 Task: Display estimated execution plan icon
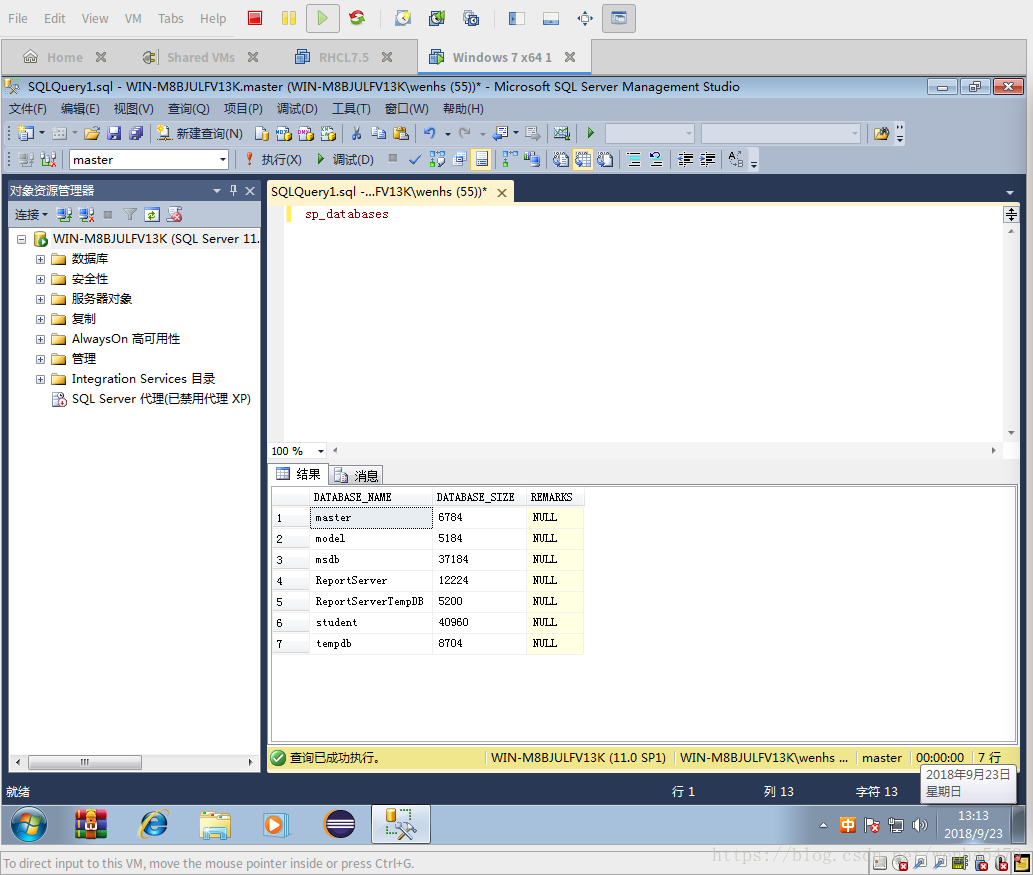437,159
